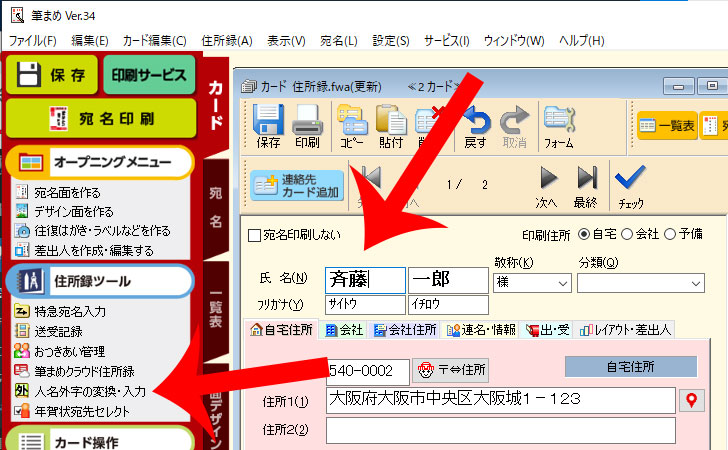728x450 pixels.
Task: Open 人名外字の変換・入力 tool
Action: pyautogui.click(x=80, y=391)
